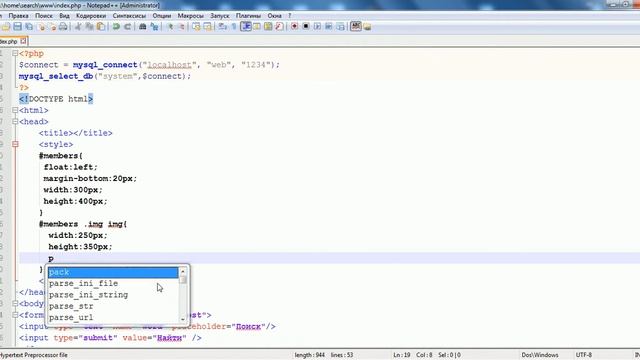Save the file with the floppy disk icon
Image resolution: width=640 pixels, height=360 pixels.
18,27
